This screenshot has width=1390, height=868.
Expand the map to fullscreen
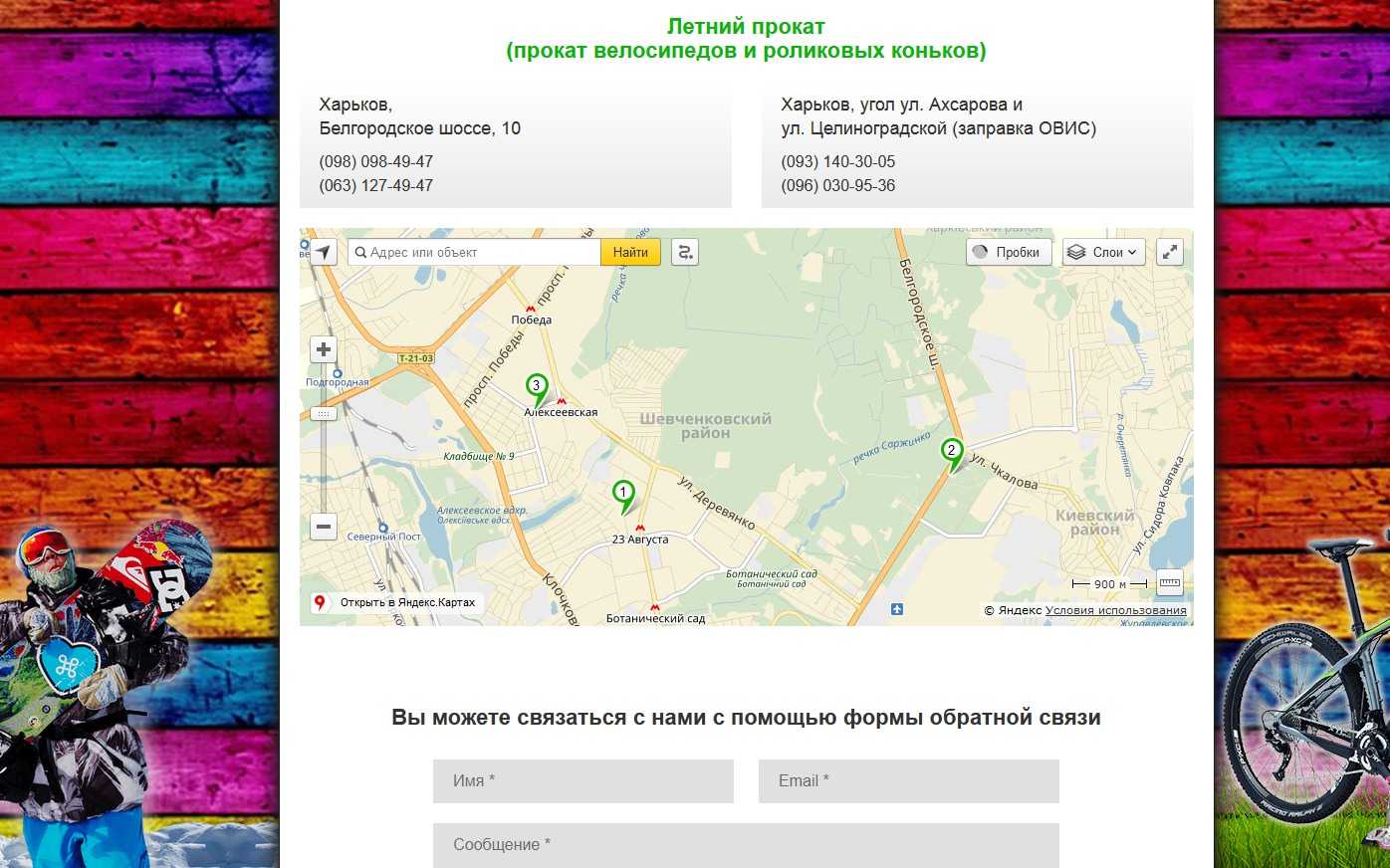[x=1170, y=253]
